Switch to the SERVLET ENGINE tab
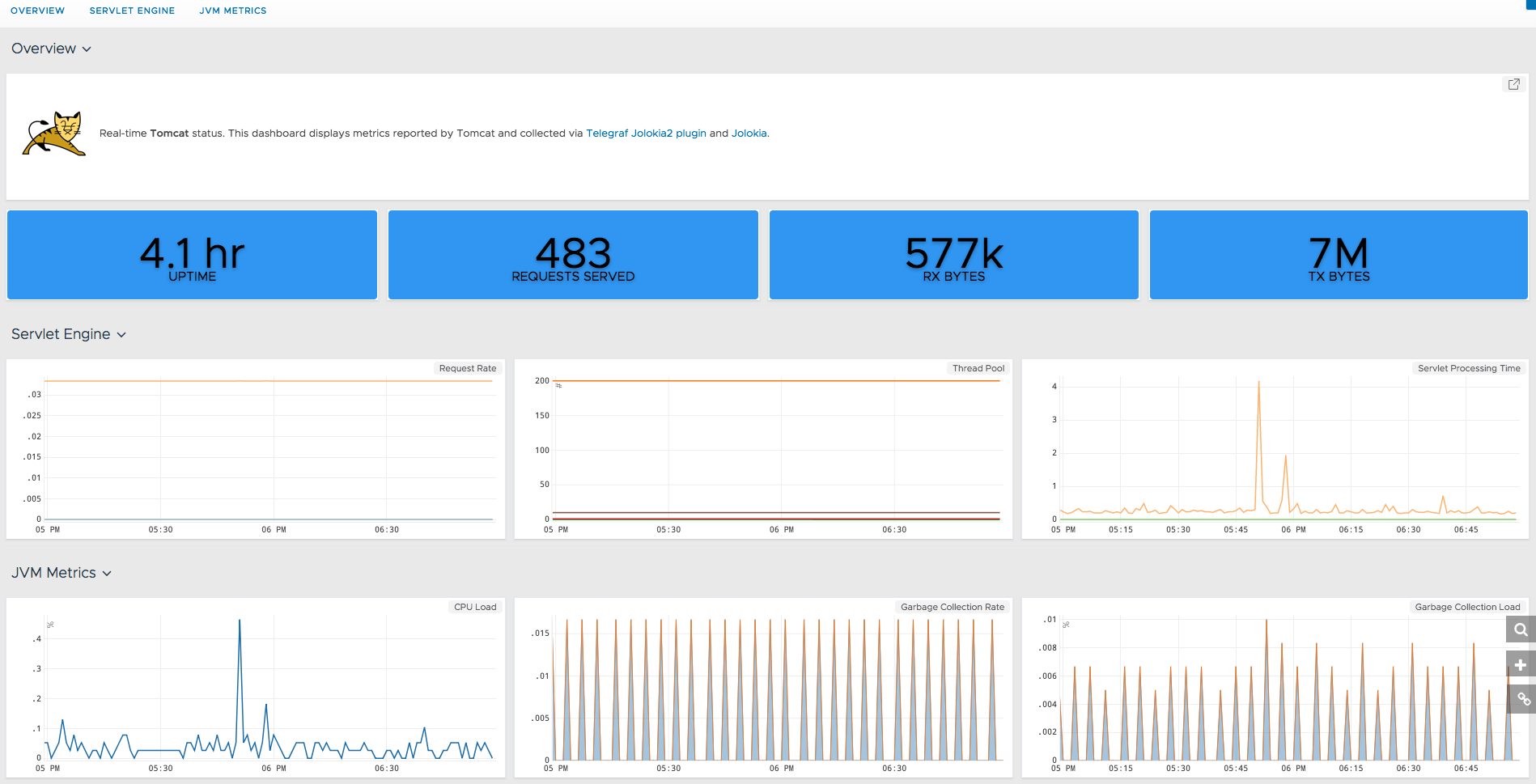Image resolution: width=1536 pixels, height=784 pixels. pos(132,11)
